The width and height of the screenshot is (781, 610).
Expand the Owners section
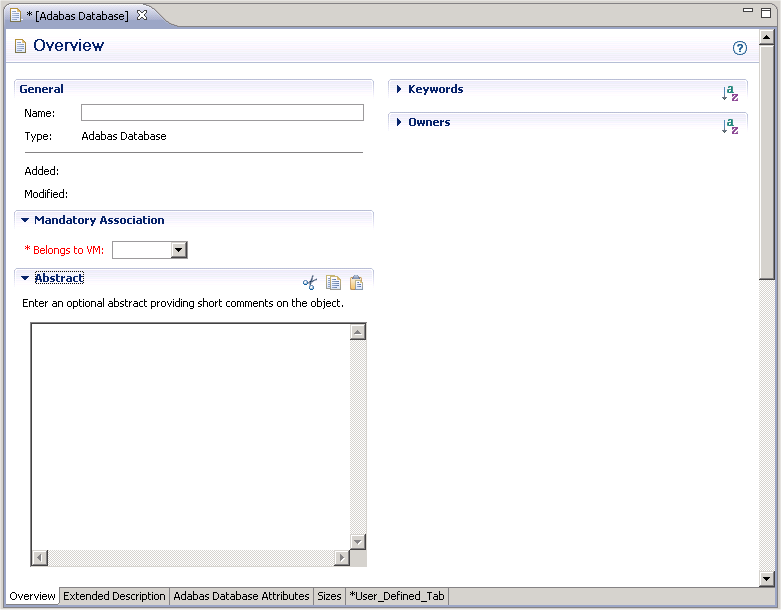[x=399, y=122]
